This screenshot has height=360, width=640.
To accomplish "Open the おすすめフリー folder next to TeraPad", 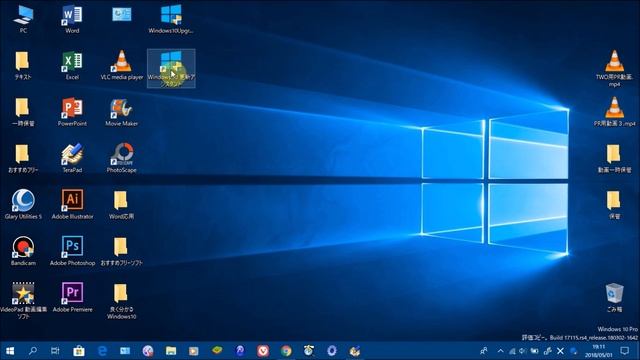I will pyautogui.click(x=23, y=158).
